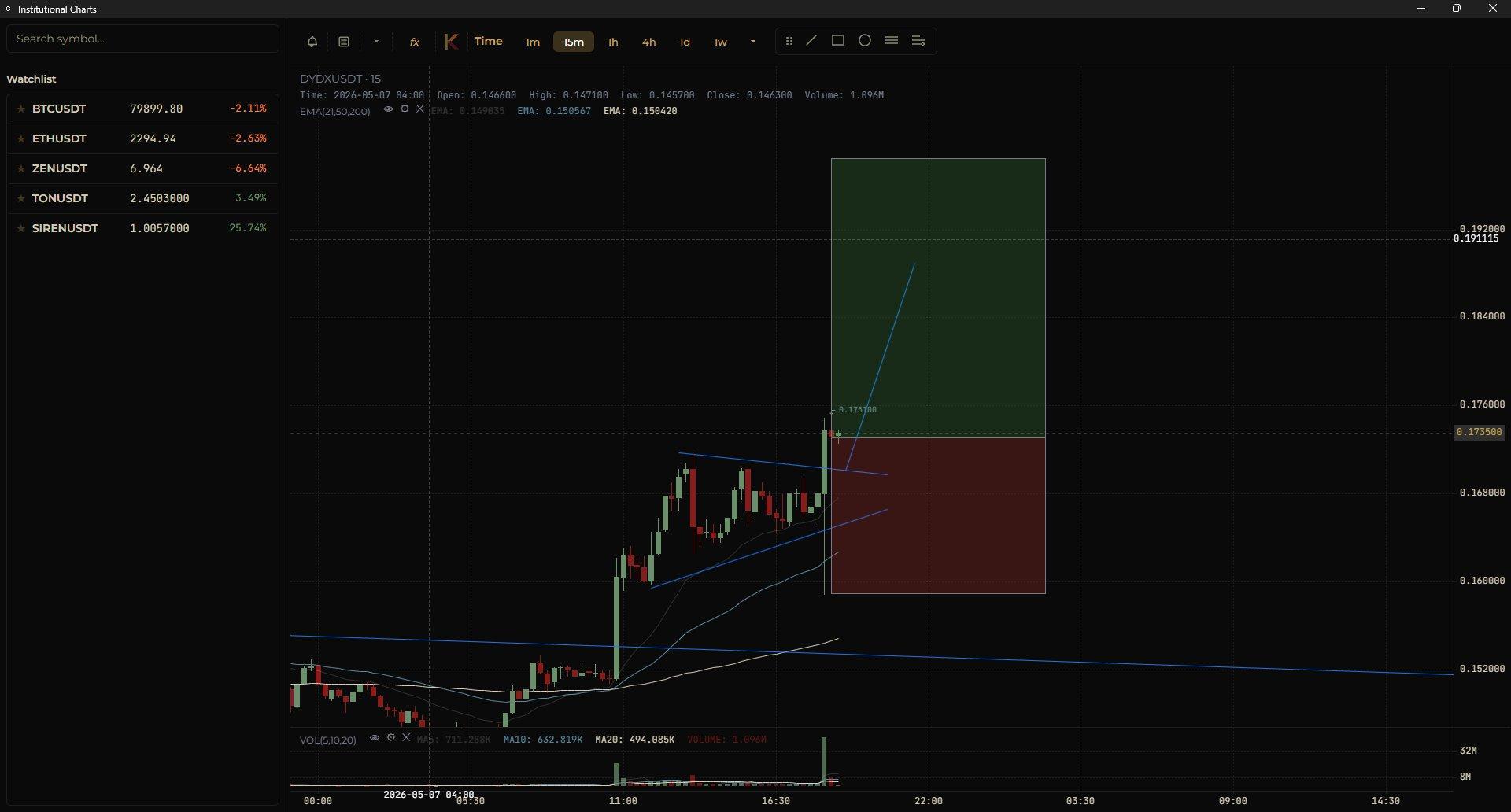Select the rectangle drawing tool
The image size is (1511, 812).
838,40
